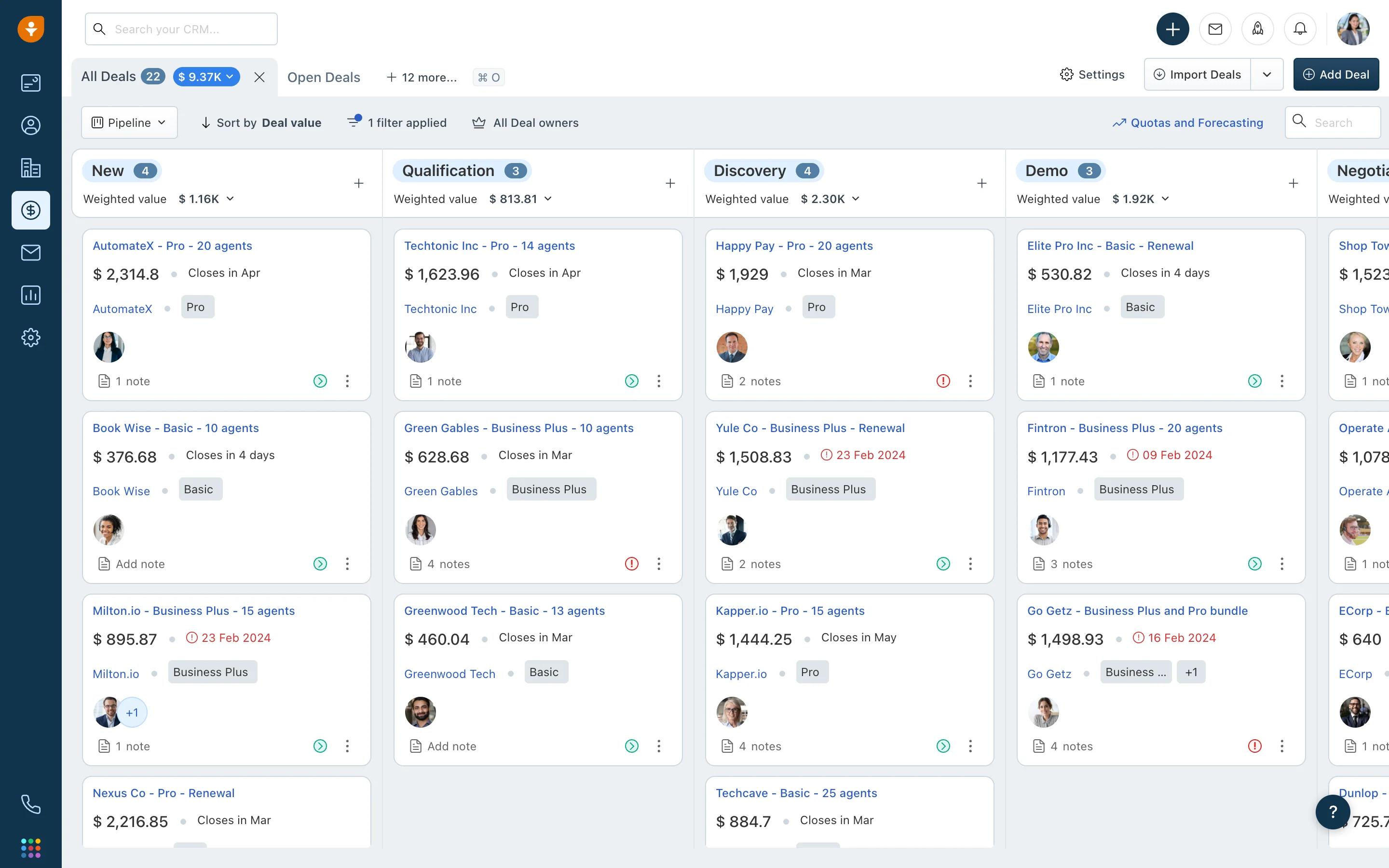Add a deal to the Qualification stage
This screenshot has width=1389, height=868.
pos(670,183)
